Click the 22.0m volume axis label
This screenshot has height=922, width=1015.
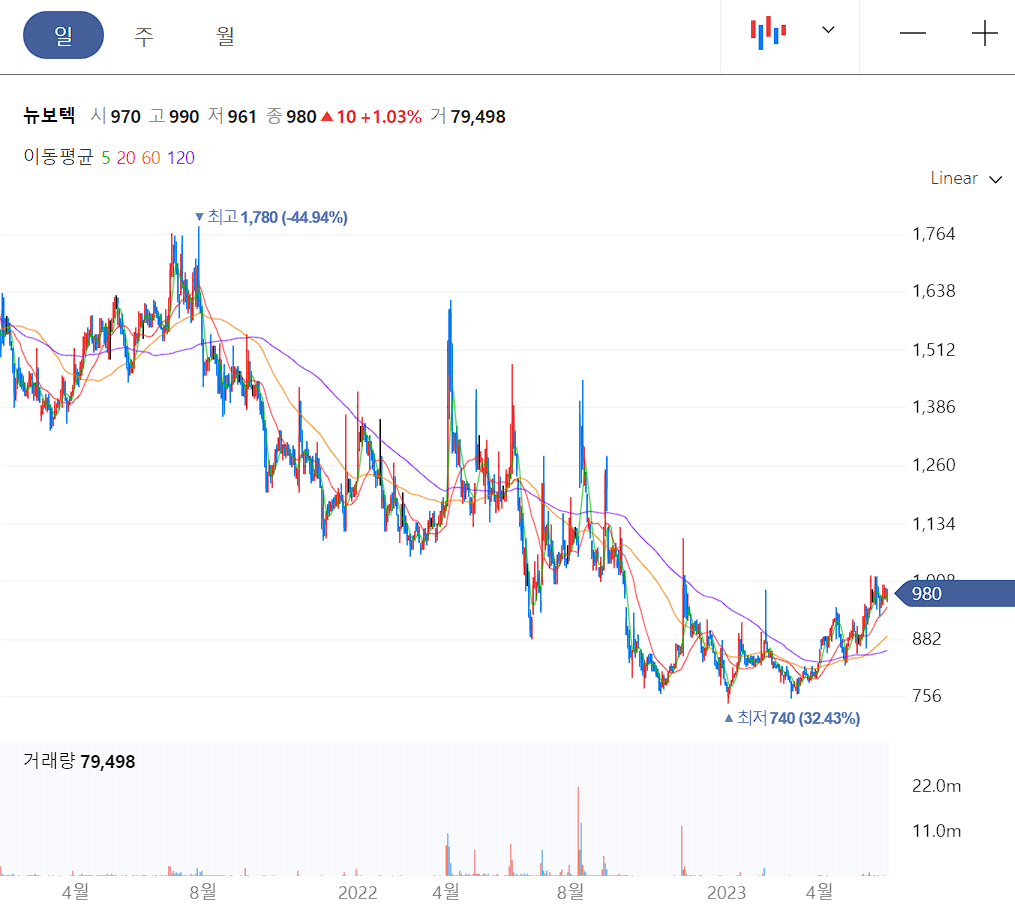(936, 786)
